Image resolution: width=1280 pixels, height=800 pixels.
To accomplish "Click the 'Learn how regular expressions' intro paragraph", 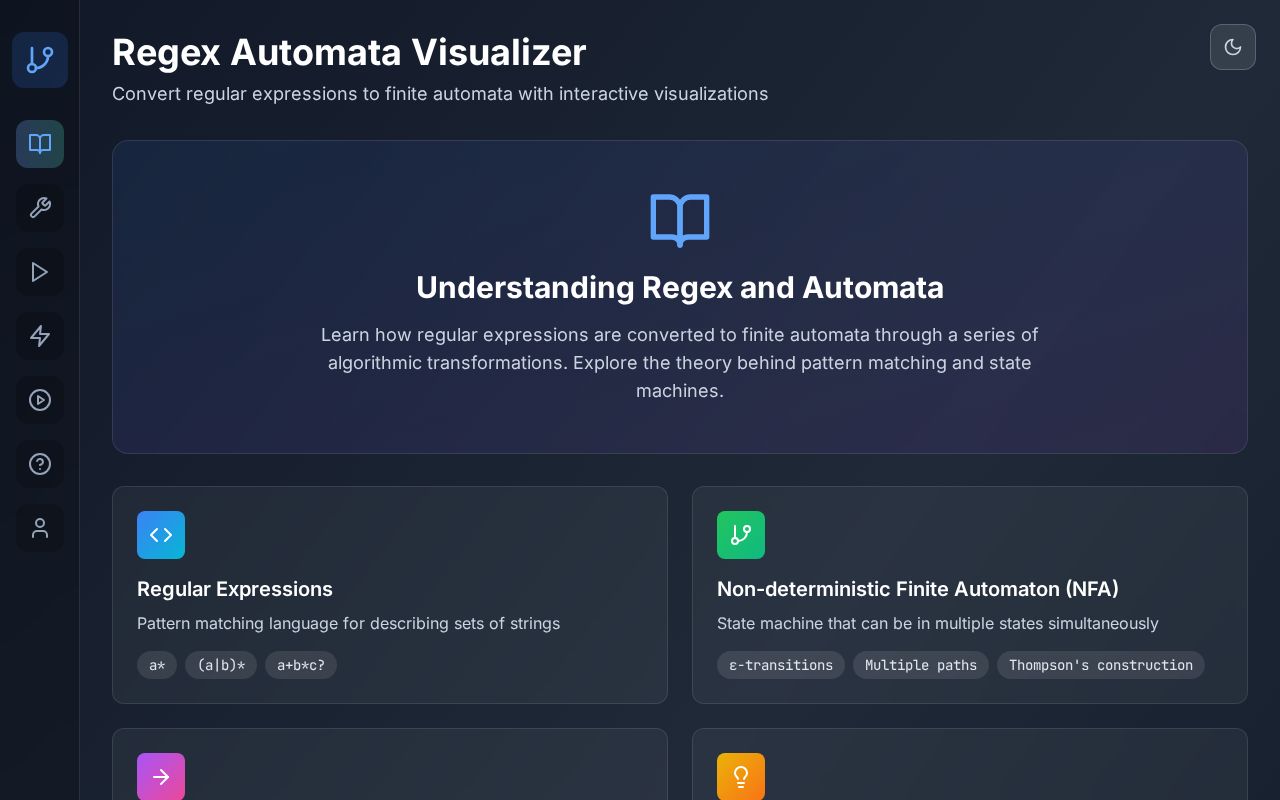I will [x=680, y=362].
